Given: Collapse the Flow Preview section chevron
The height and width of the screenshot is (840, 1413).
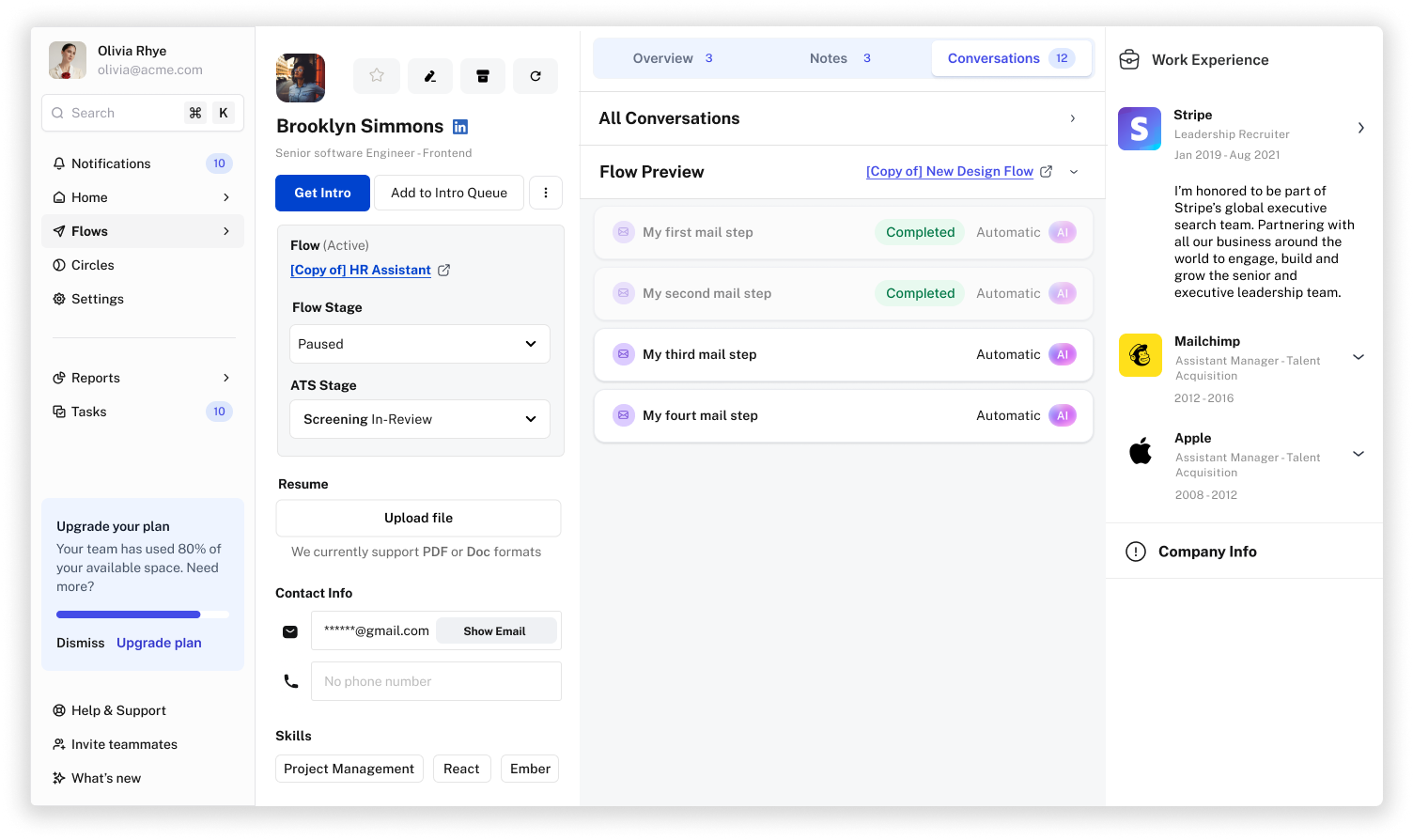Looking at the screenshot, I should coord(1074,172).
